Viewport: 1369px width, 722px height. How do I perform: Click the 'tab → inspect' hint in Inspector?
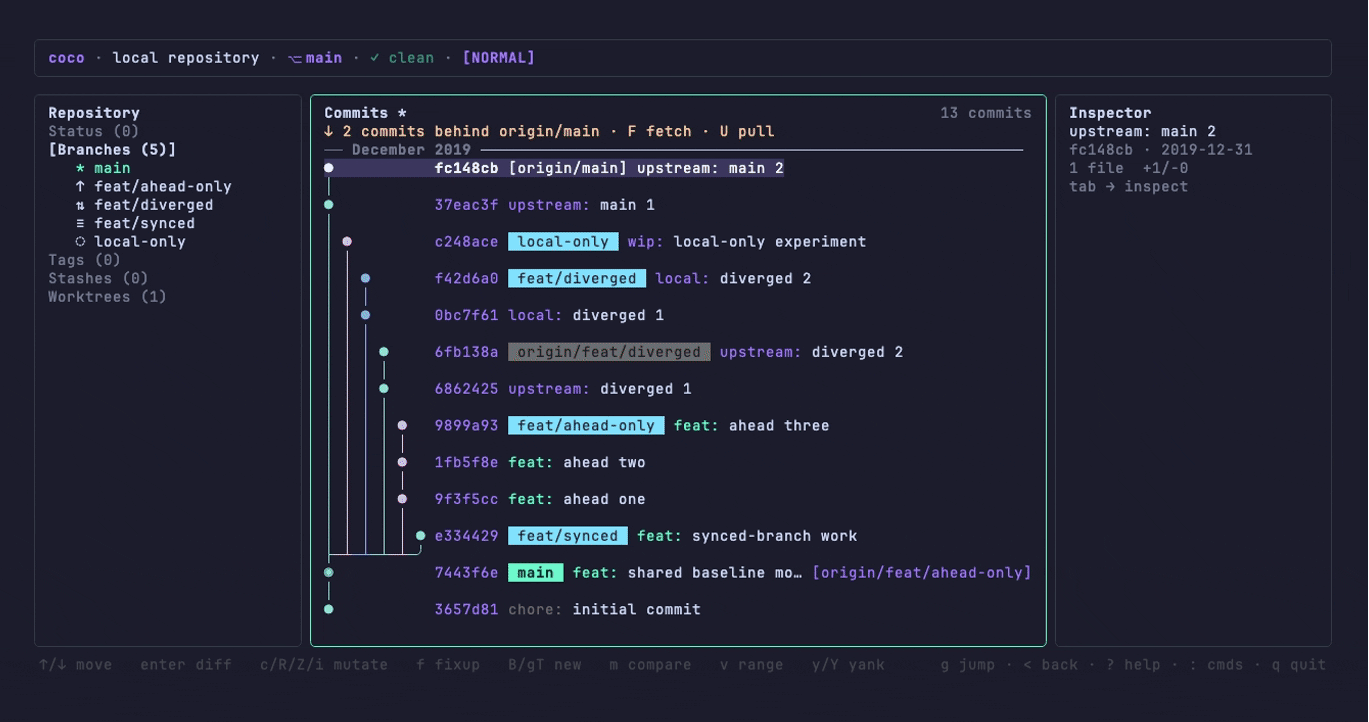1129,187
